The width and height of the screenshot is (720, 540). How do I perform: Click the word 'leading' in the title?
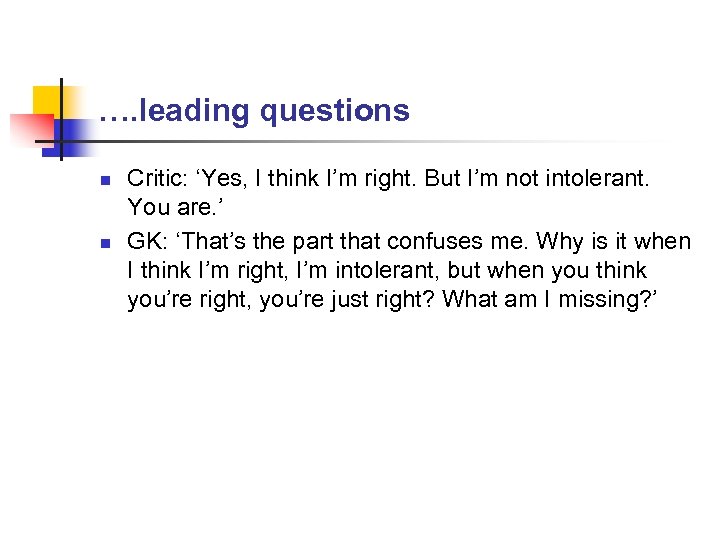pos(196,110)
